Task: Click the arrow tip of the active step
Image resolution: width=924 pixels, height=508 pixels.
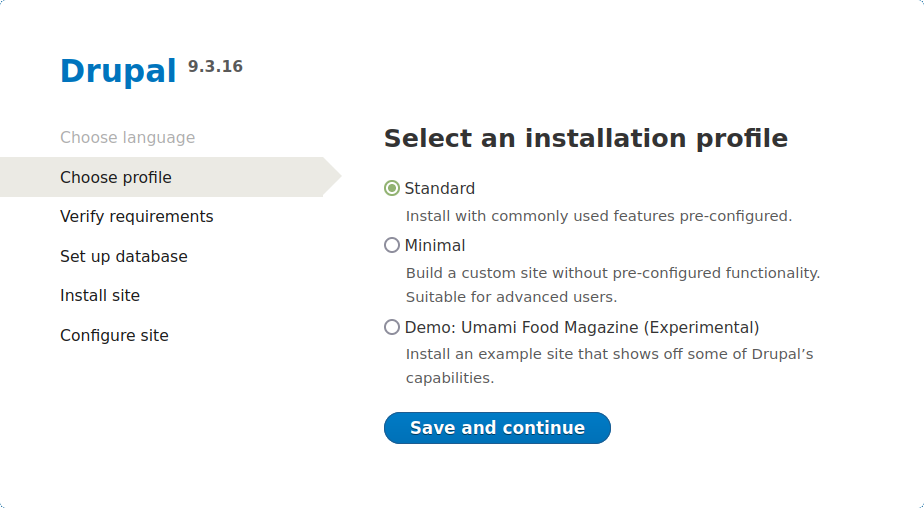Action: tap(334, 177)
